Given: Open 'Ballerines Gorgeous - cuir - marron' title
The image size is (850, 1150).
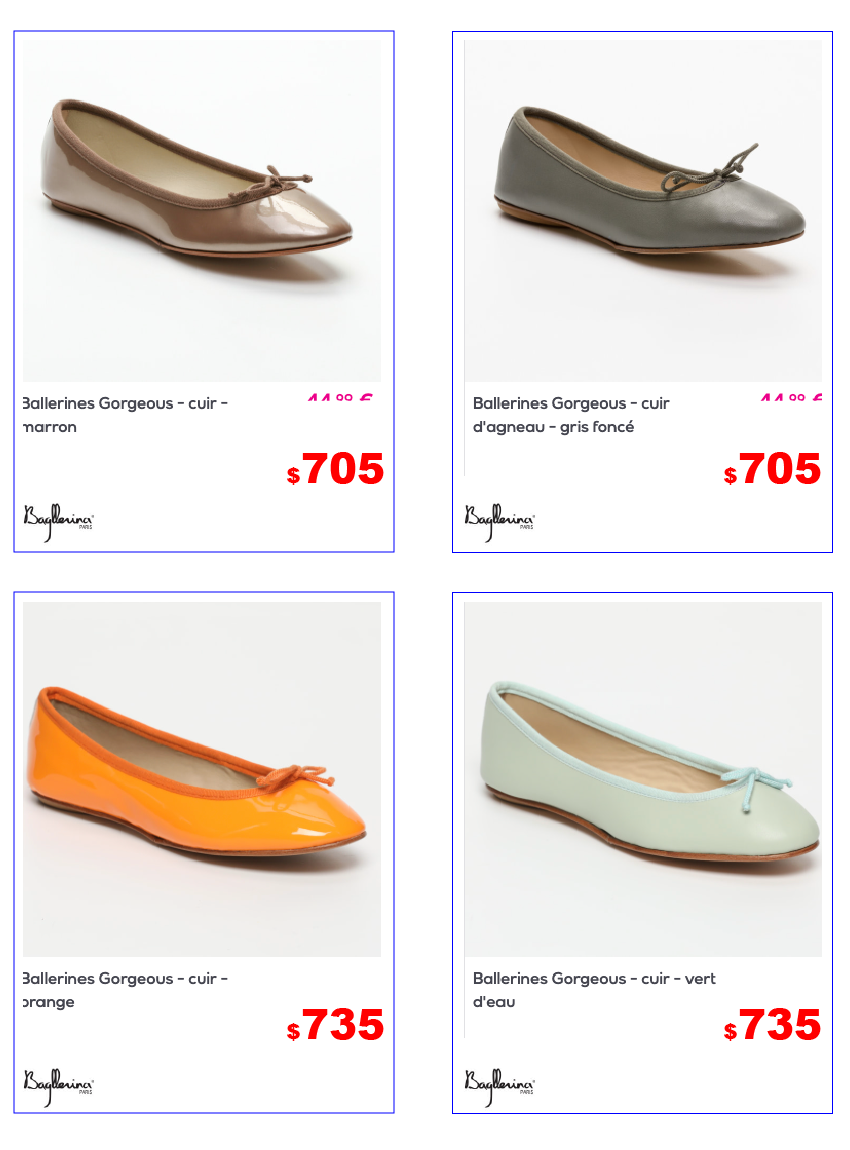Looking at the screenshot, I should coord(125,415).
